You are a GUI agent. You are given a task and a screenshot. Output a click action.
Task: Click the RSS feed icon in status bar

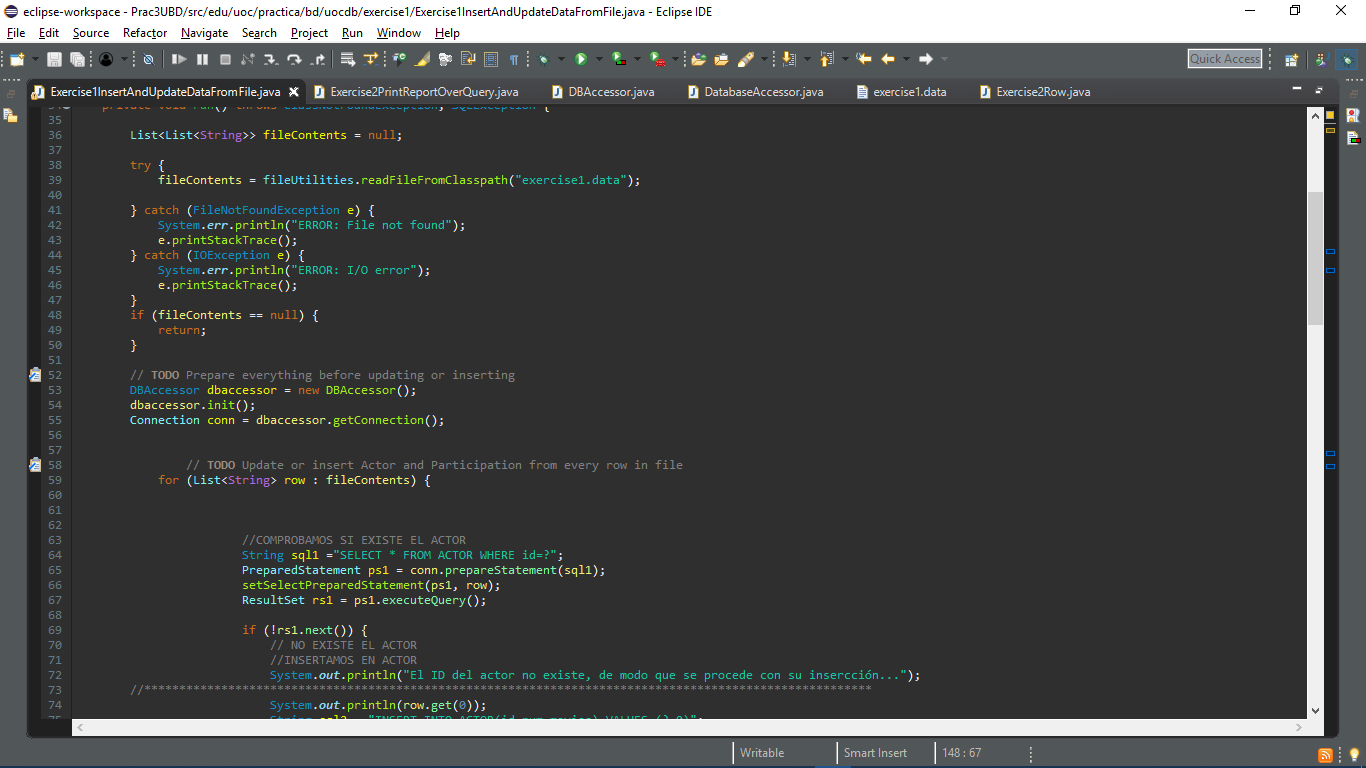[1326, 754]
